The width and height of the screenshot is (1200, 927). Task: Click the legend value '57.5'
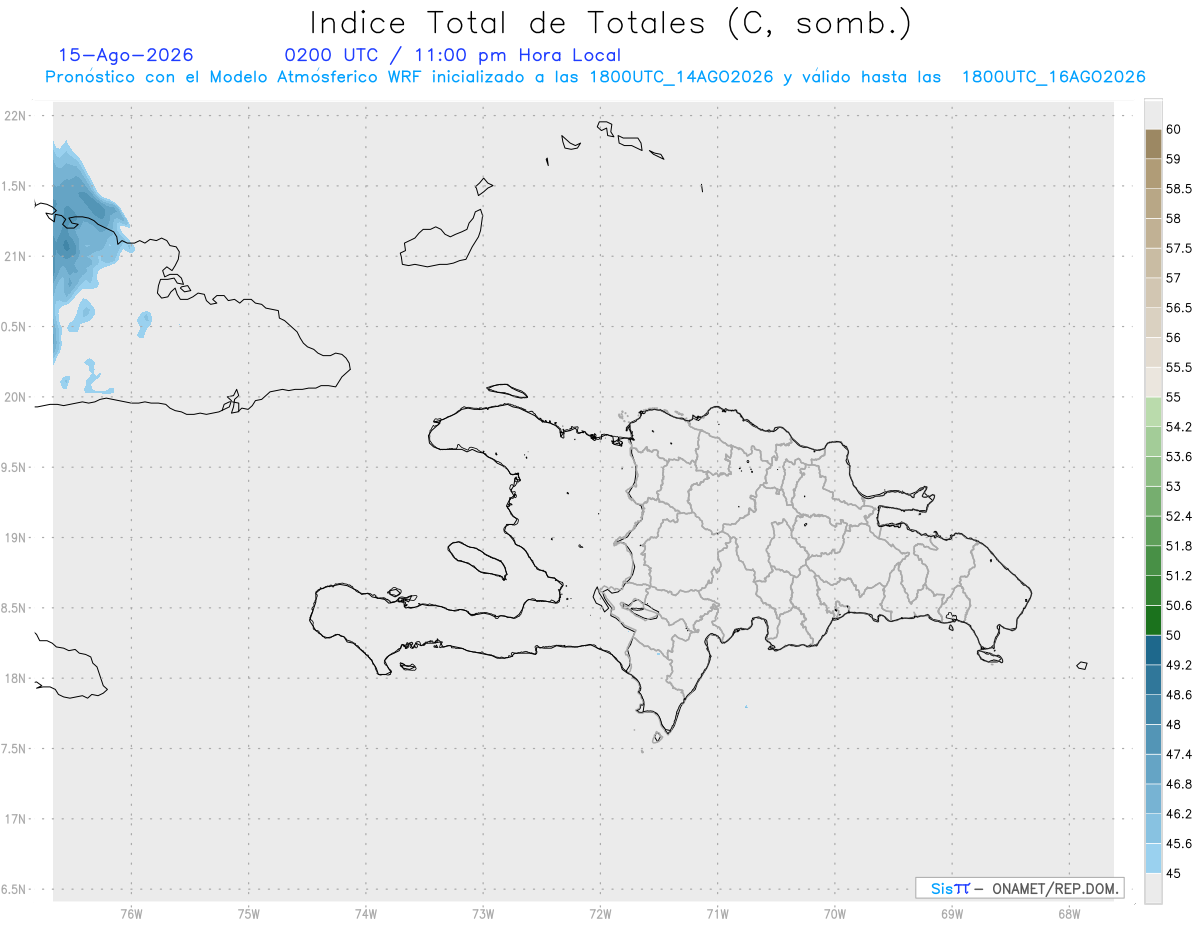coord(1178,248)
